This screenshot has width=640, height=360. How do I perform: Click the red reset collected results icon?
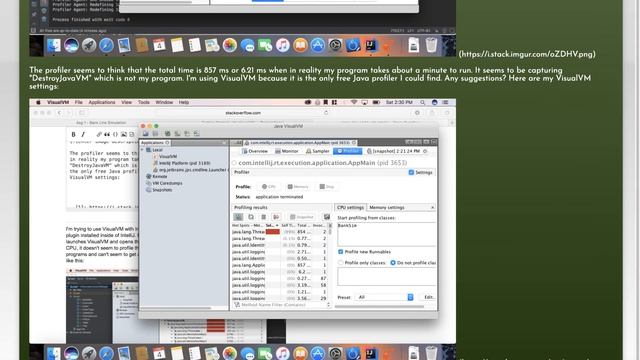276,217
